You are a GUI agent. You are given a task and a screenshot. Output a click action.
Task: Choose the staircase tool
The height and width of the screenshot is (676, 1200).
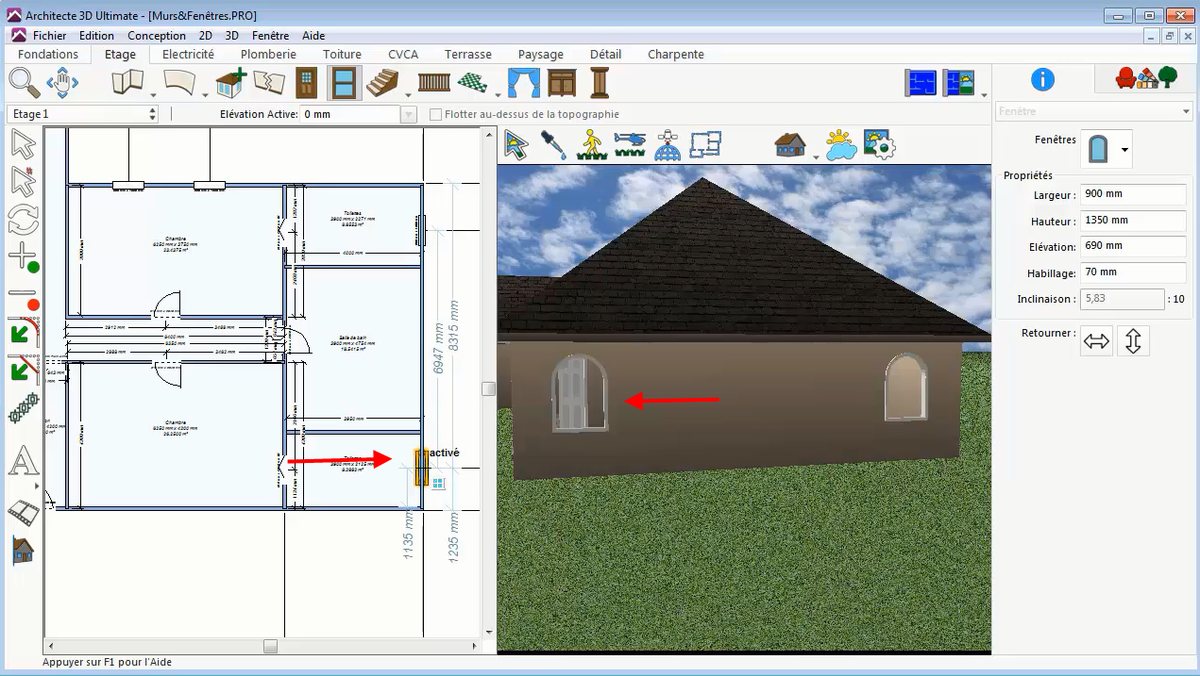[382, 83]
